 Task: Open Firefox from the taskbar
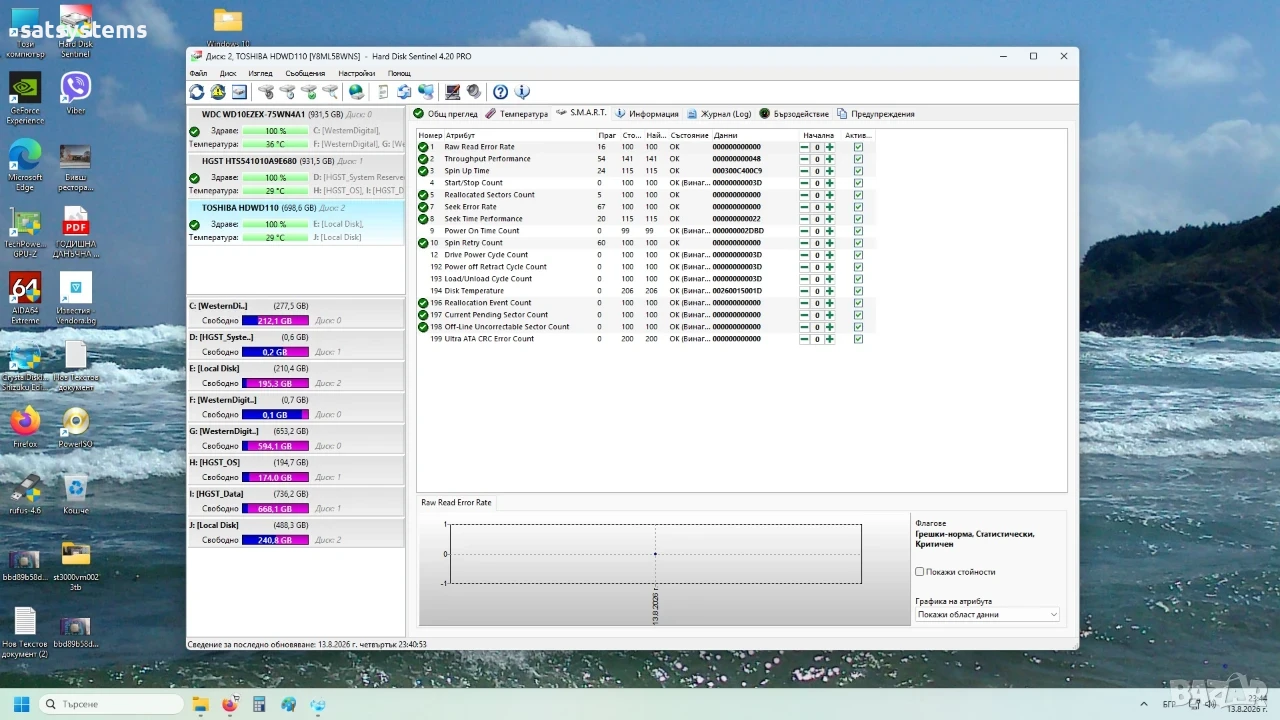pyautogui.click(x=229, y=704)
